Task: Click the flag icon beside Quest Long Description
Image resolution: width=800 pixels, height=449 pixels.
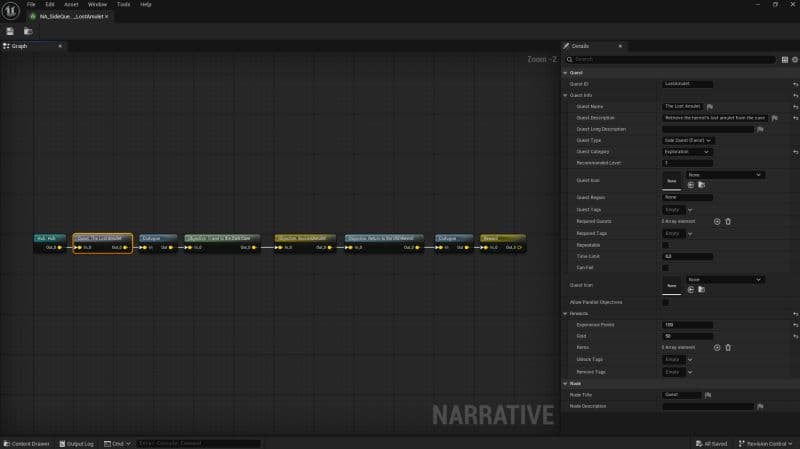Action: [760, 130]
